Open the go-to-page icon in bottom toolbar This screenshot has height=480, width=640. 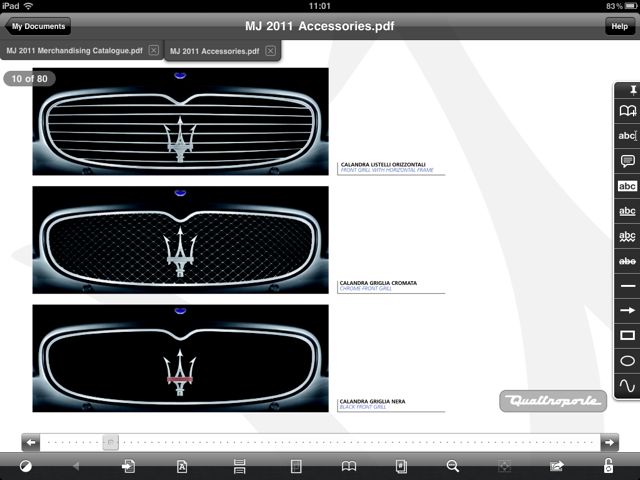pos(129,466)
